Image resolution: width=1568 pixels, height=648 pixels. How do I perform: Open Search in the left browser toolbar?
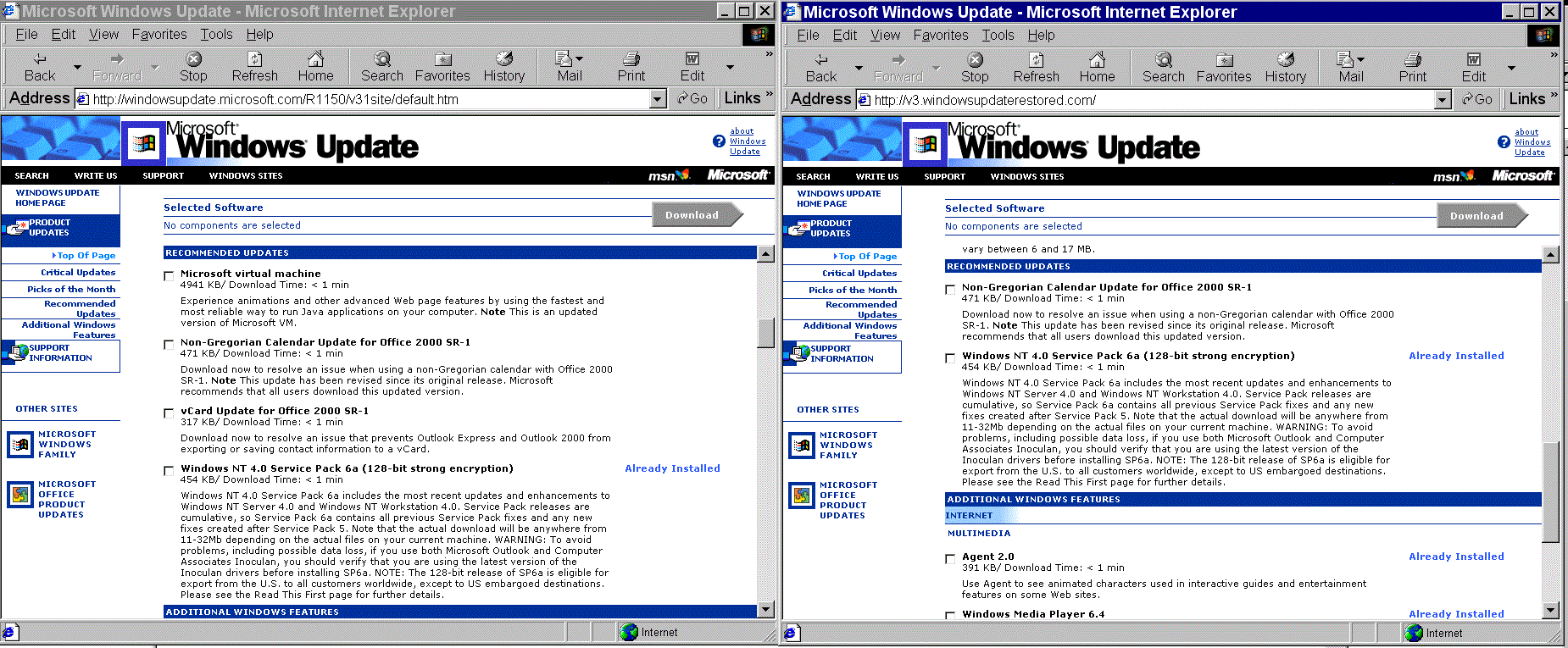tap(382, 59)
